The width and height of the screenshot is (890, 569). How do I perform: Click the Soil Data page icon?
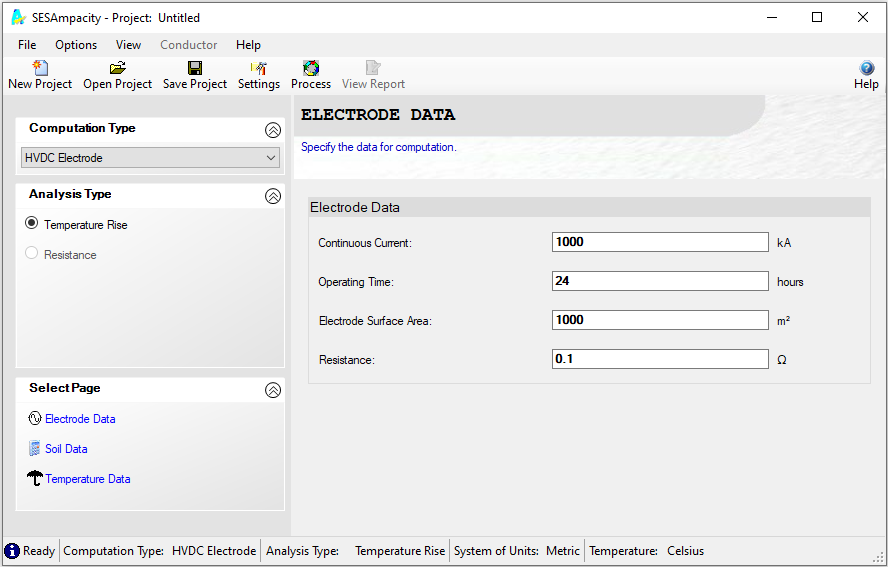tap(35, 449)
